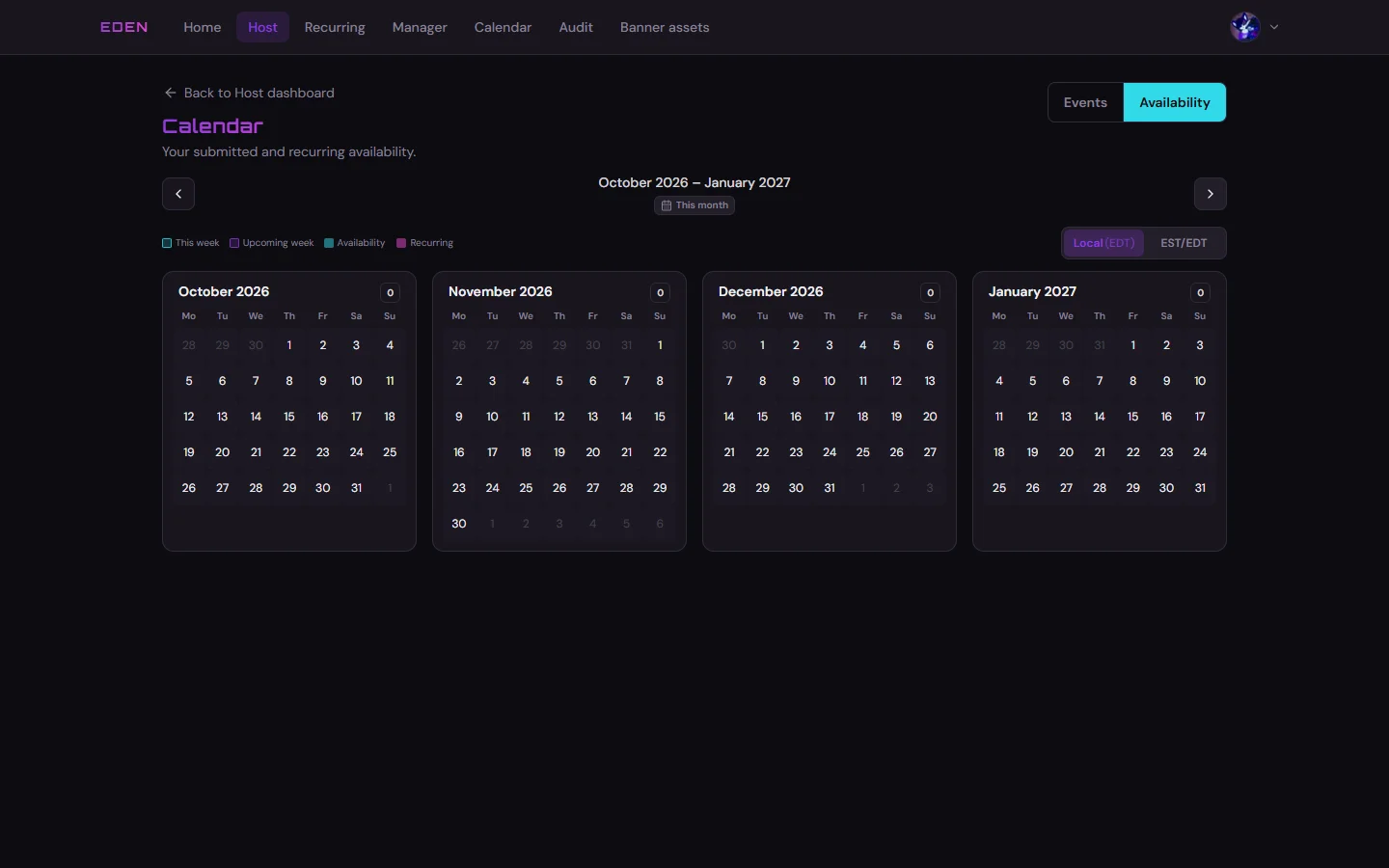
Task: Click the January 2027 count badge
Action: [1200, 292]
